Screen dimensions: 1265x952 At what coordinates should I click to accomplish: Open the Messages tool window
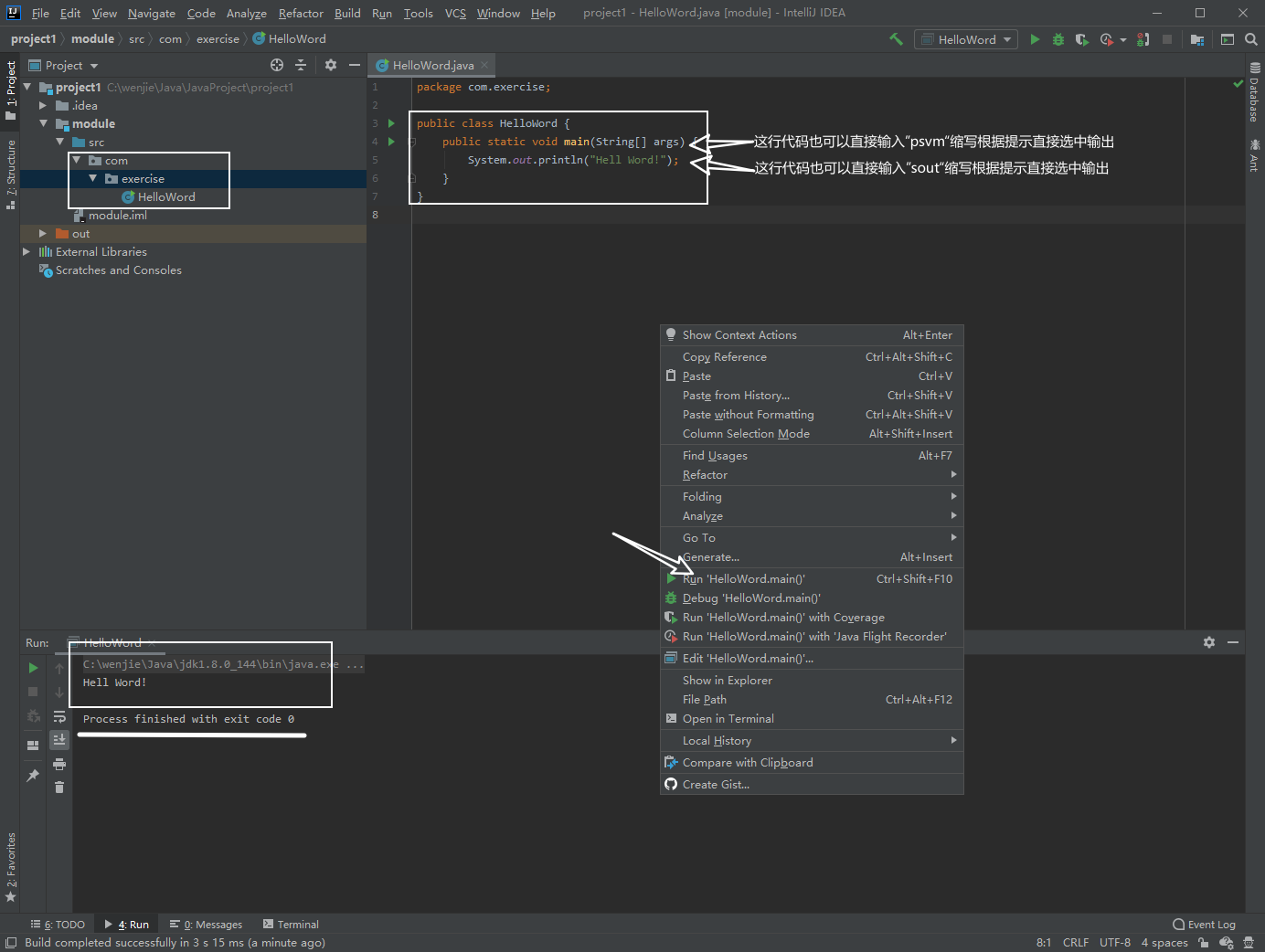coord(206,925)
